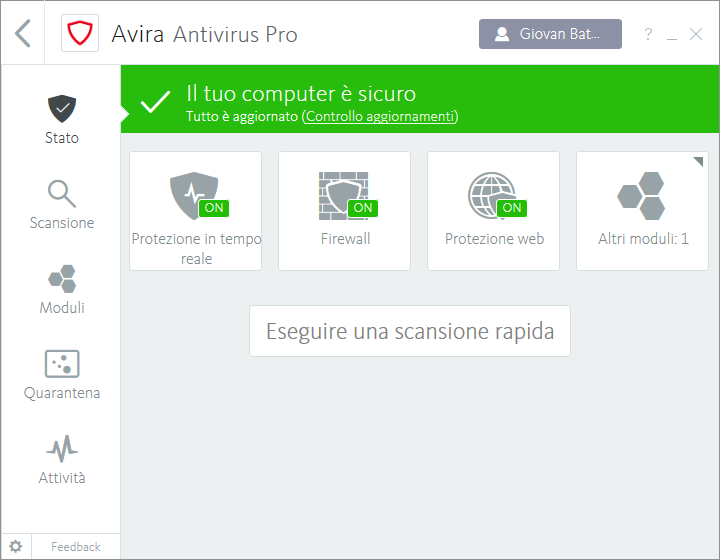This screenshot has width=720, height=560.
Task: Toggle the Firewall ON switch
Action: [x=362, y=208]
